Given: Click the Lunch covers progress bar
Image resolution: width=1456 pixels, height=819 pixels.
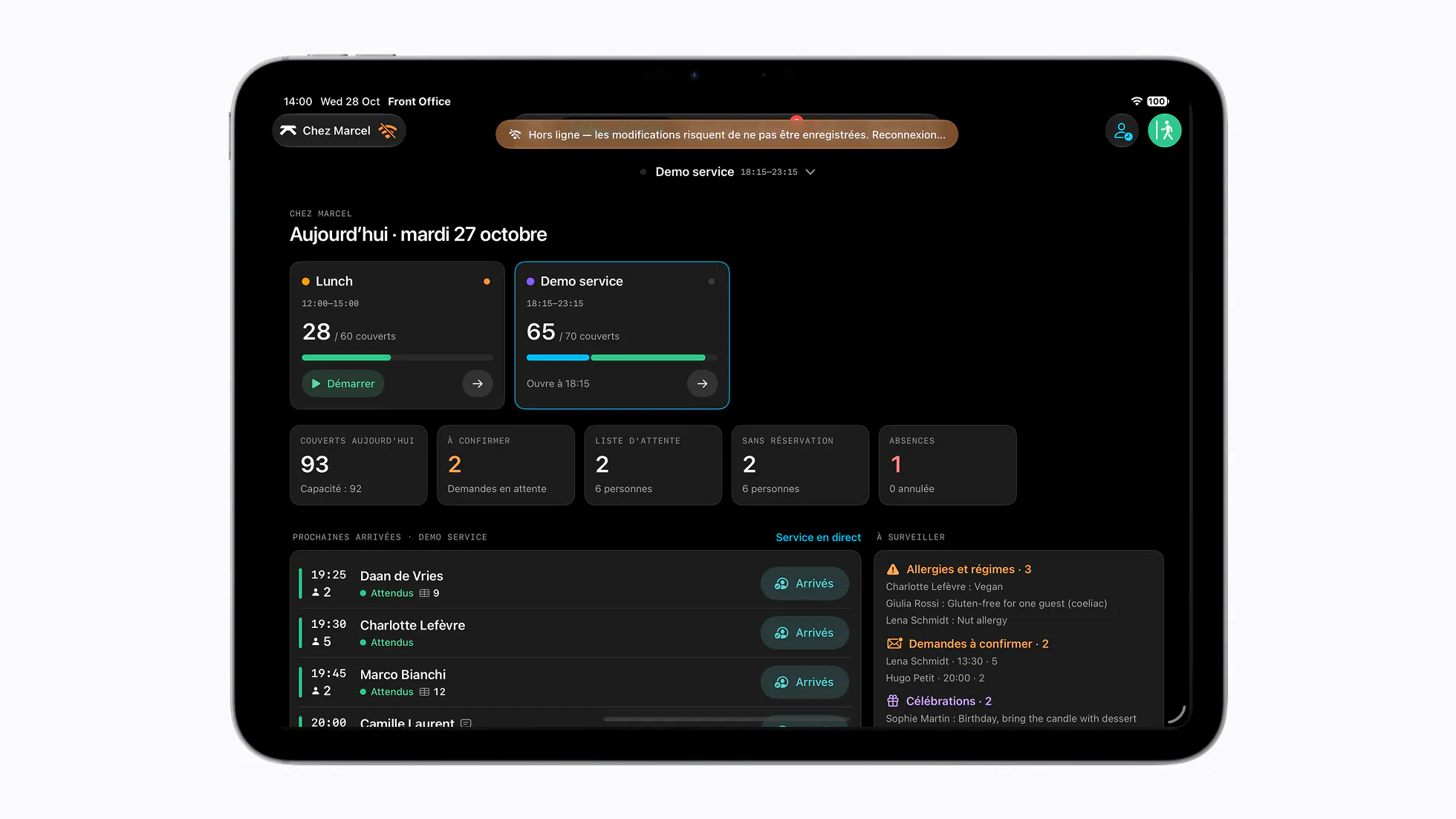Looking at the screenshot, I should [397, 357].
